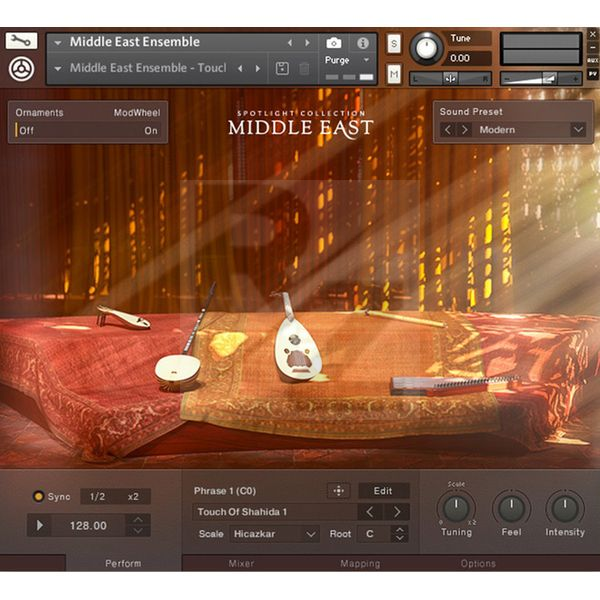The image size is (600, 600).
Task: Start phrase playback with play button
Action: click(40, 525)
